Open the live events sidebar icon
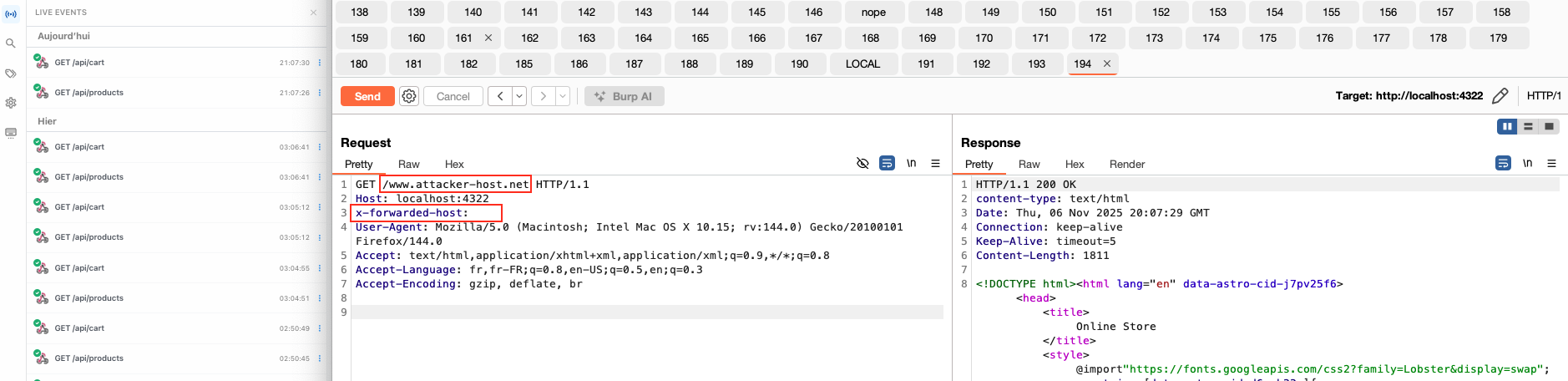Viewport: 1568px width, 381px height. (11, 13)
